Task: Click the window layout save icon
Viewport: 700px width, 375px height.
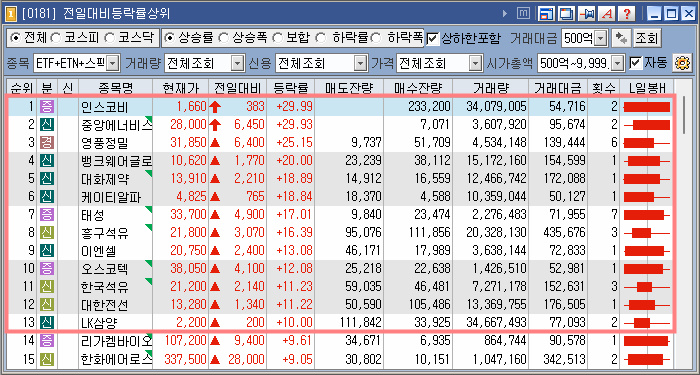Action: [546, 14]
